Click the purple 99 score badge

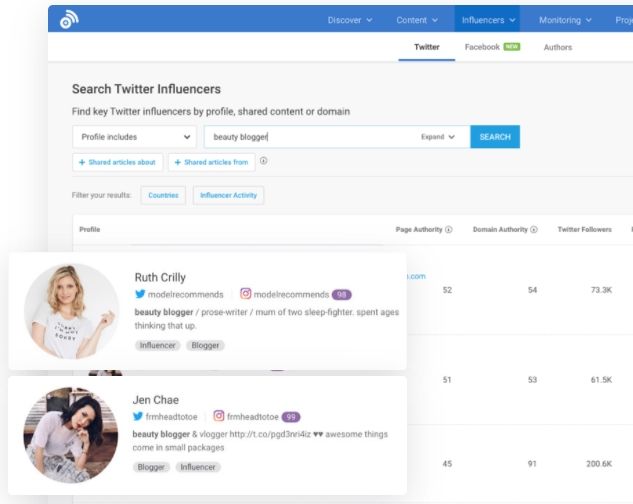pos(291,417)
